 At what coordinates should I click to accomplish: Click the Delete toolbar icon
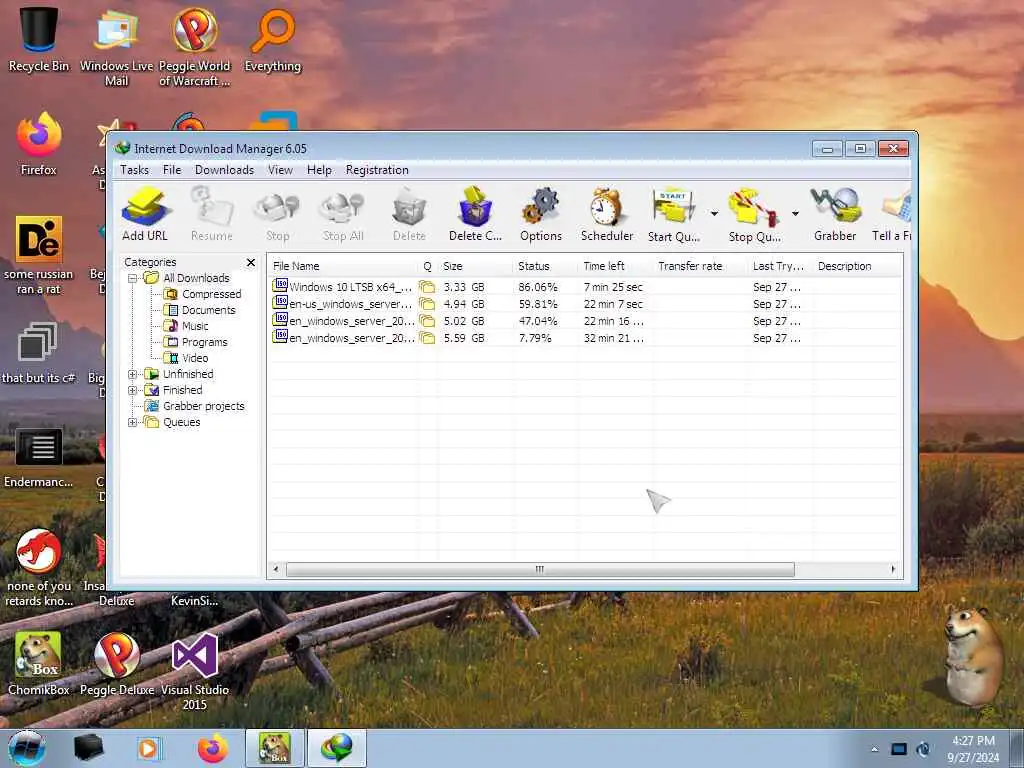point(409,214)
